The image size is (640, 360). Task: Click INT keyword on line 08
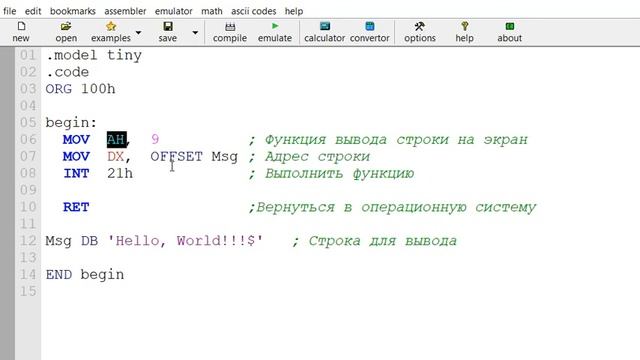point(76,173)
